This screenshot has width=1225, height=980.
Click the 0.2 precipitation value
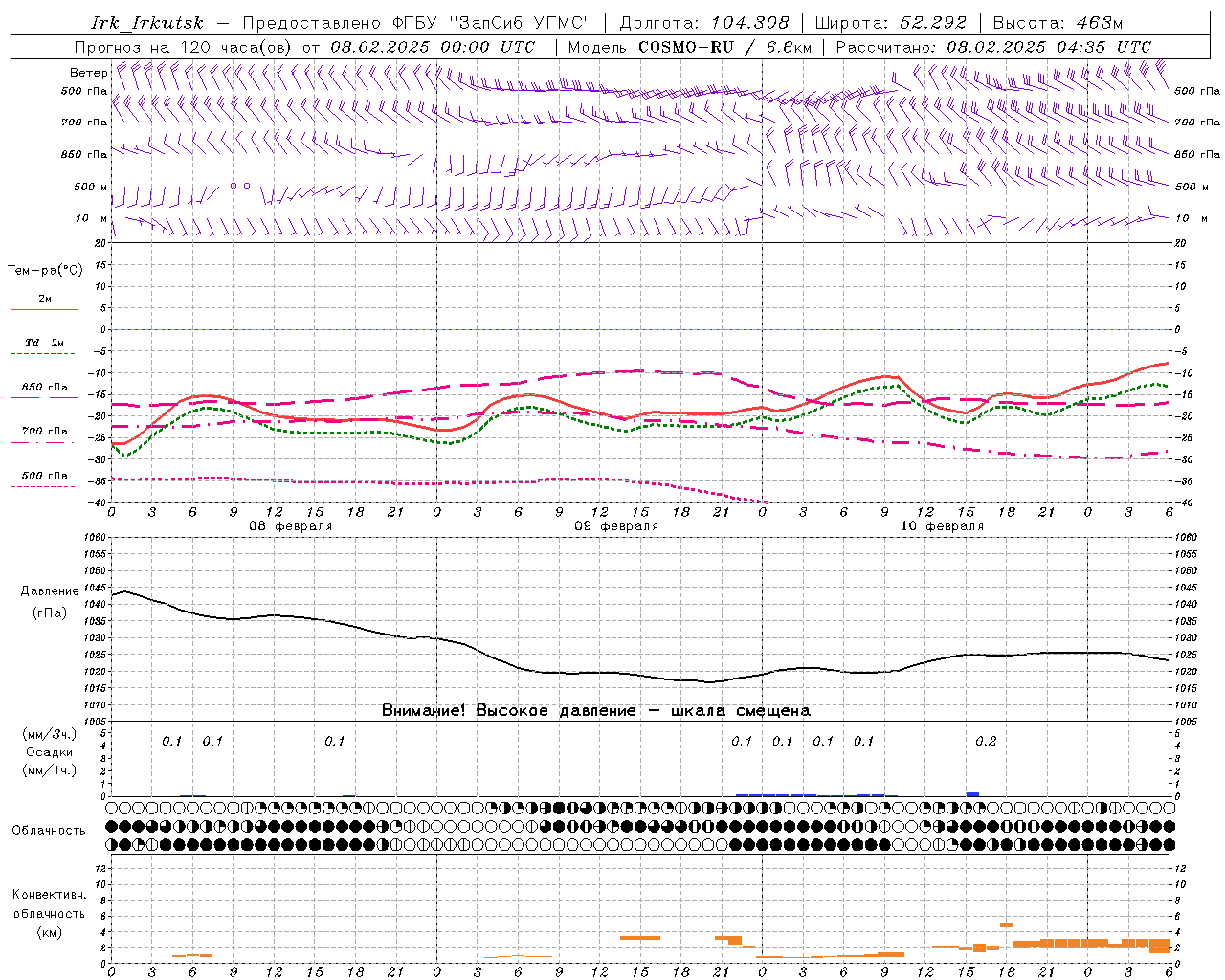point(986,741)
